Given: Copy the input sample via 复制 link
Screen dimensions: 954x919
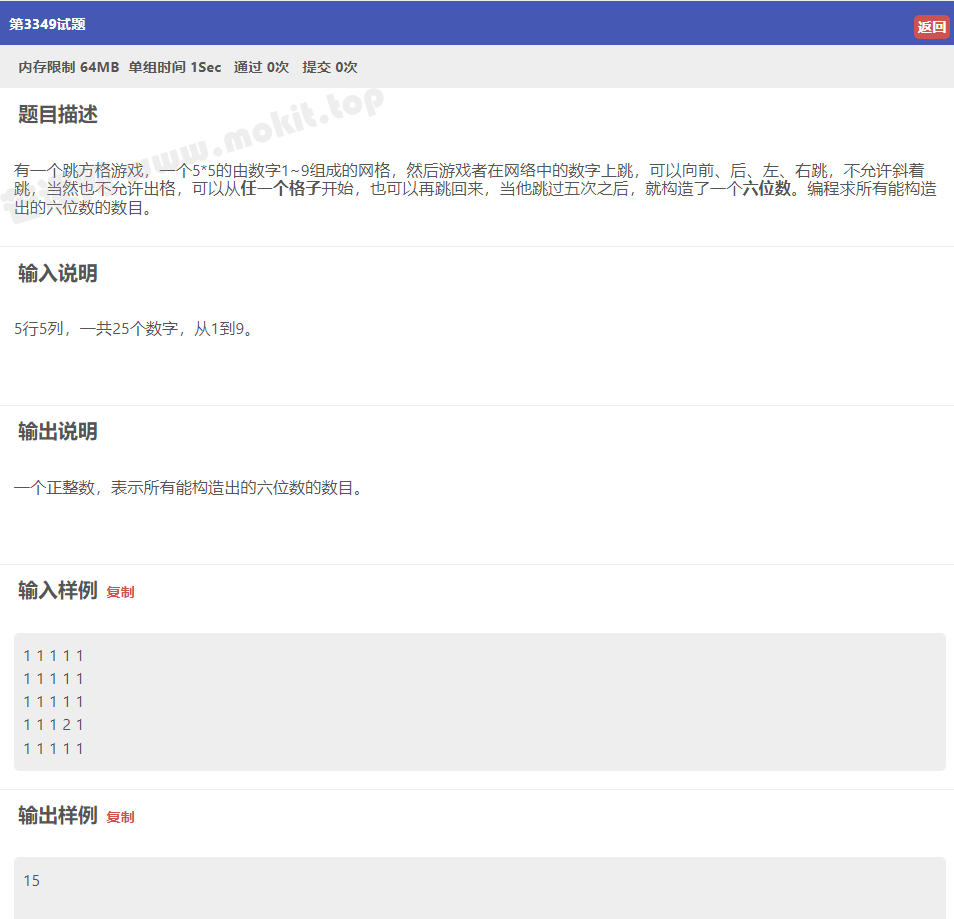Looking at the screenshot, I should point(120,592).
